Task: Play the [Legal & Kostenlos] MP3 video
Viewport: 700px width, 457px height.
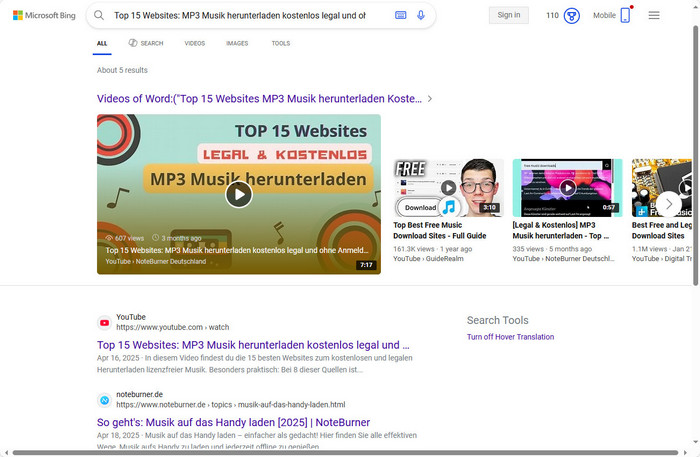Action: click(567, 187)
